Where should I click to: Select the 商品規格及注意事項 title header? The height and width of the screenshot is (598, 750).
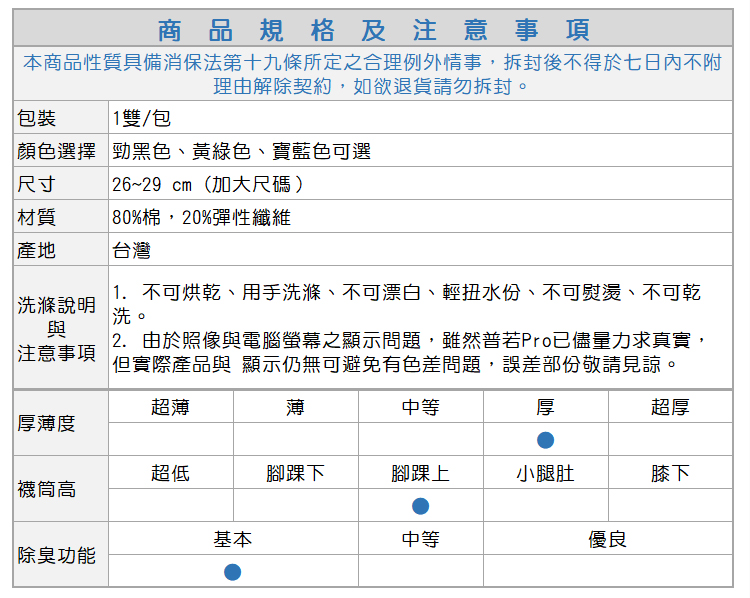[x=374, y=29]
